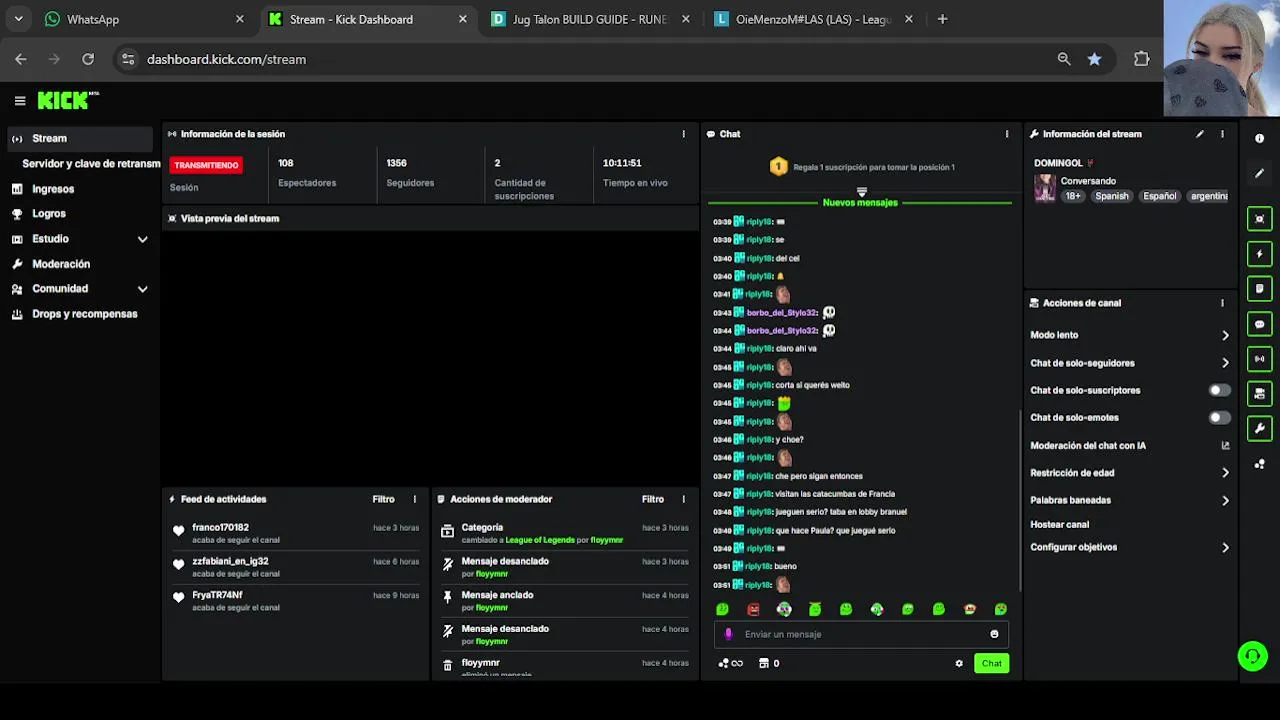Click the browser address bar URL
The width and height of the screenshot is (1280, 720).
point(226,59)
